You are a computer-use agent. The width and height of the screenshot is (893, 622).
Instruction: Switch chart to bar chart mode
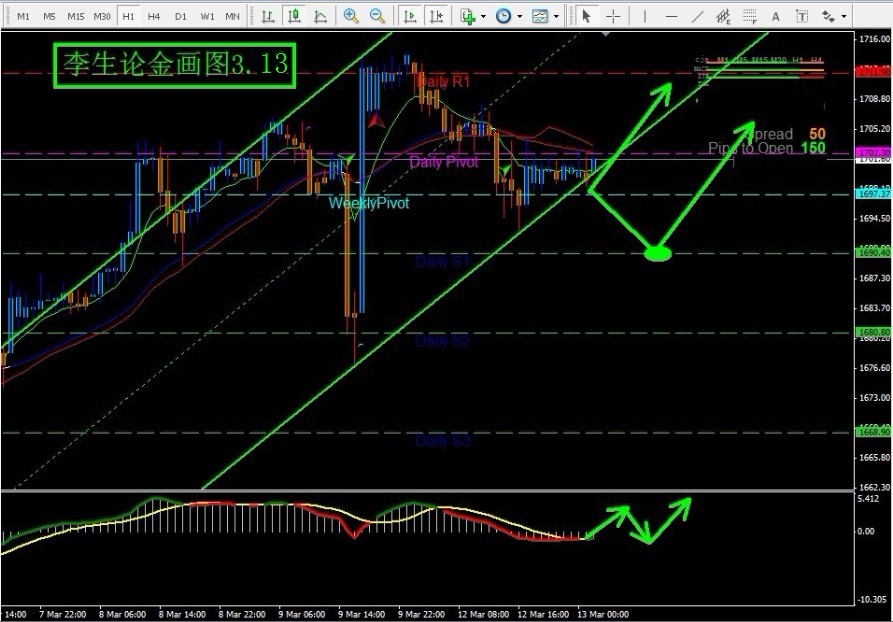(268, 16)
